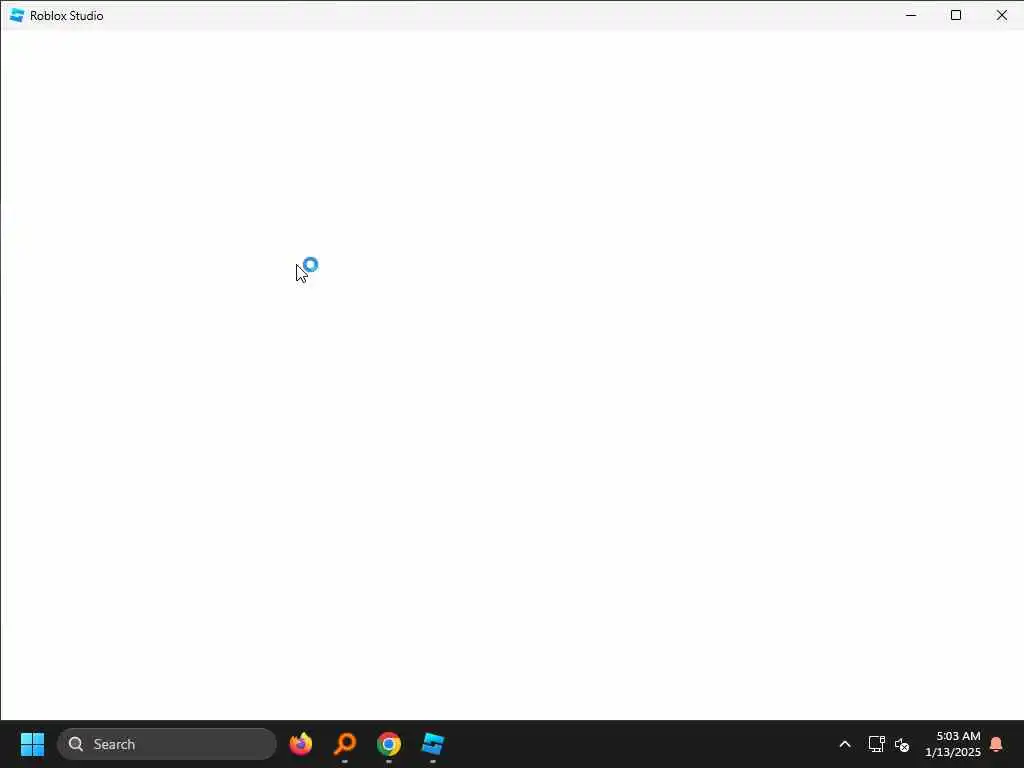
Task: Open the orange magnifier app in taskbar
Action: click(x=345, y=744)
